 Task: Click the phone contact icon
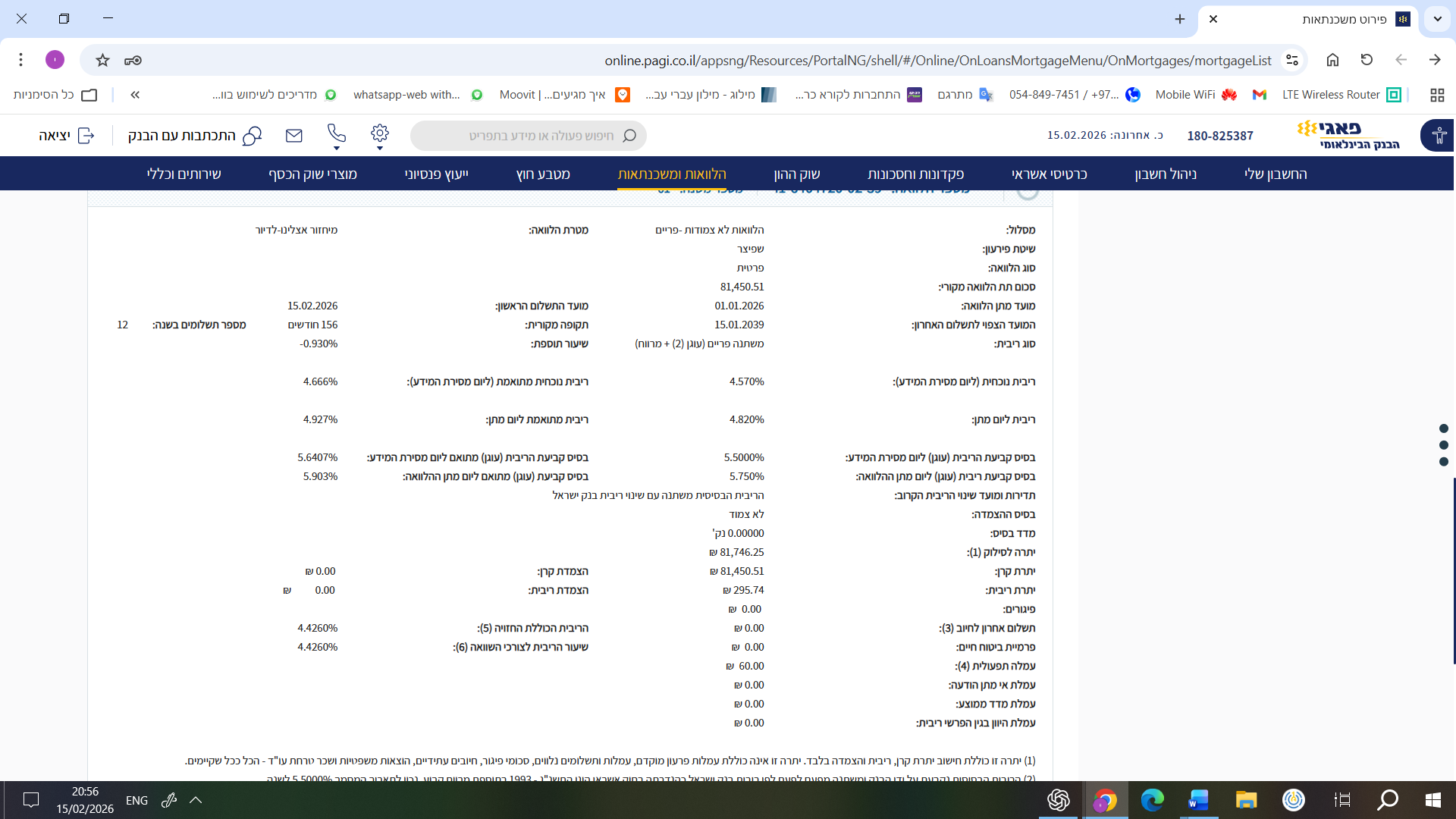(x=336, y=134)
